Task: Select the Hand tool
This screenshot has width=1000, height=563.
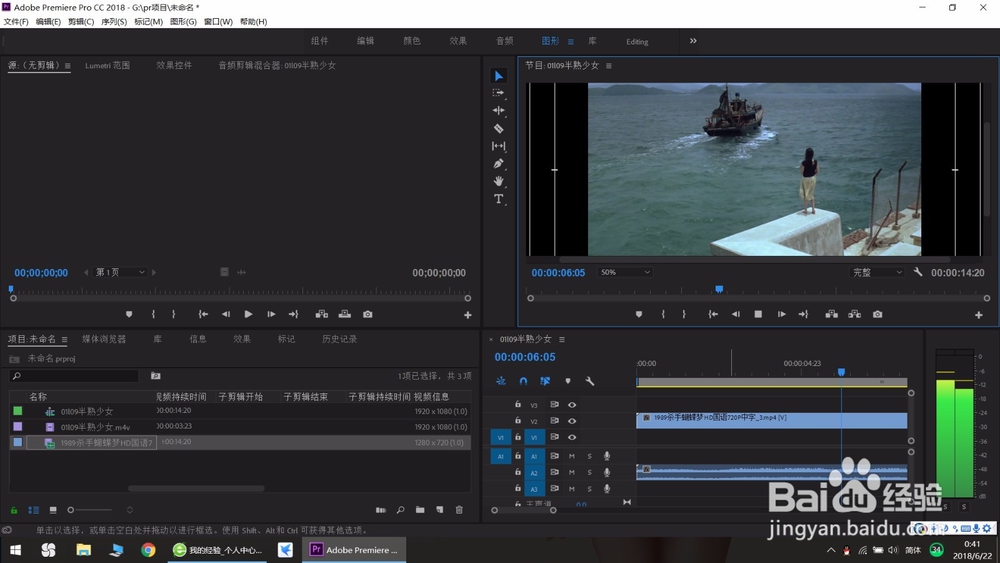Action: (499, 182)
